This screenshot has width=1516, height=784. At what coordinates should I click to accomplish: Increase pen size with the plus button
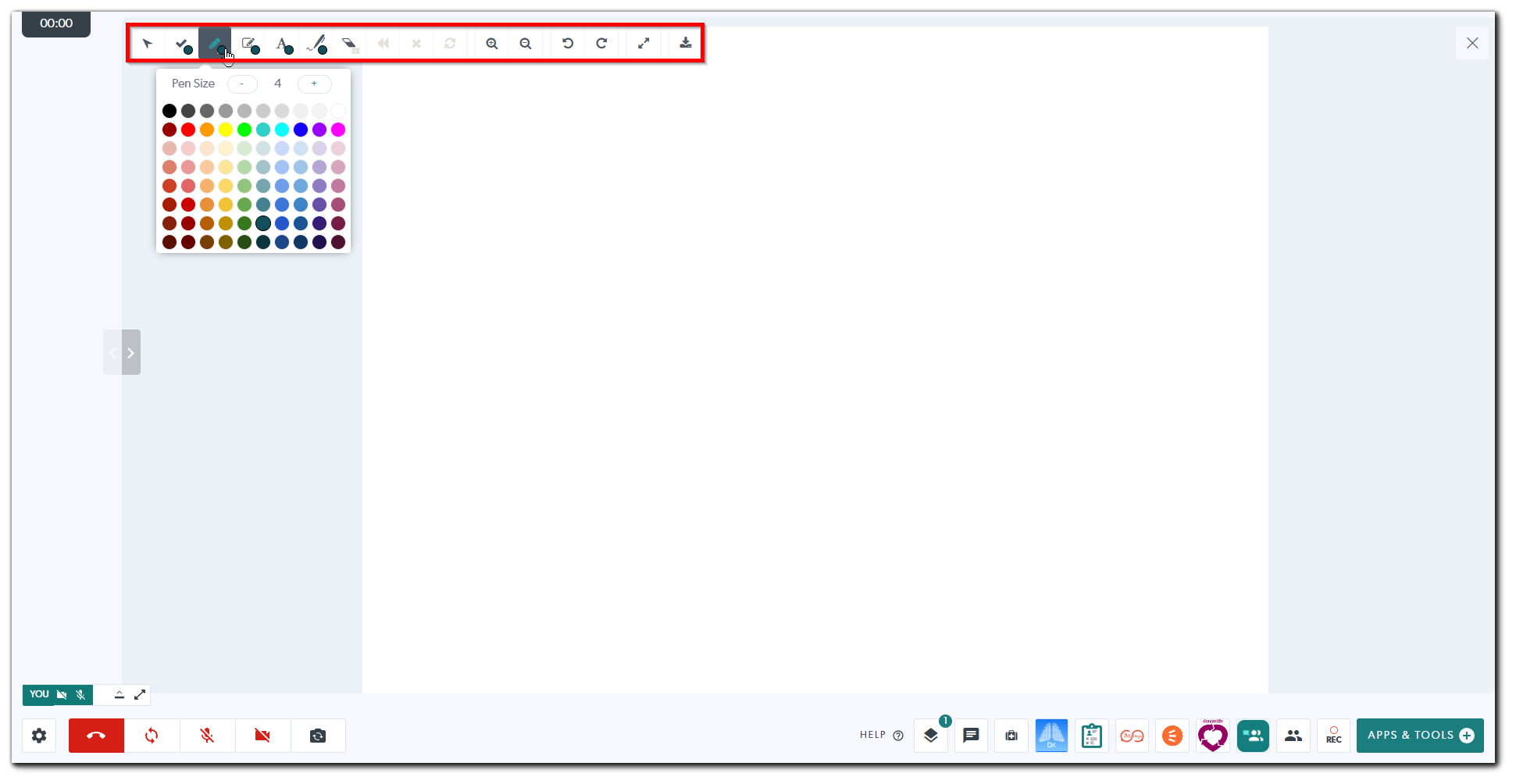tap(314, 84)
